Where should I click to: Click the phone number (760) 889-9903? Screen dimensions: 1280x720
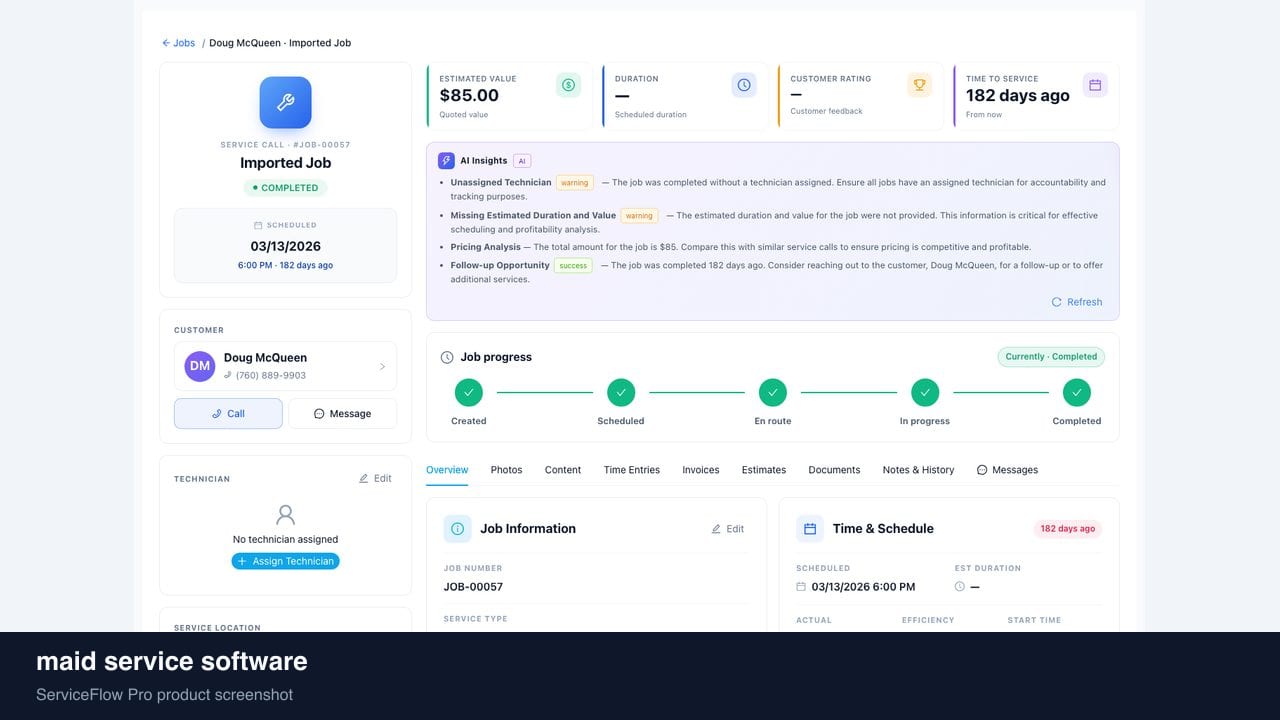click(x=271, y=376)
